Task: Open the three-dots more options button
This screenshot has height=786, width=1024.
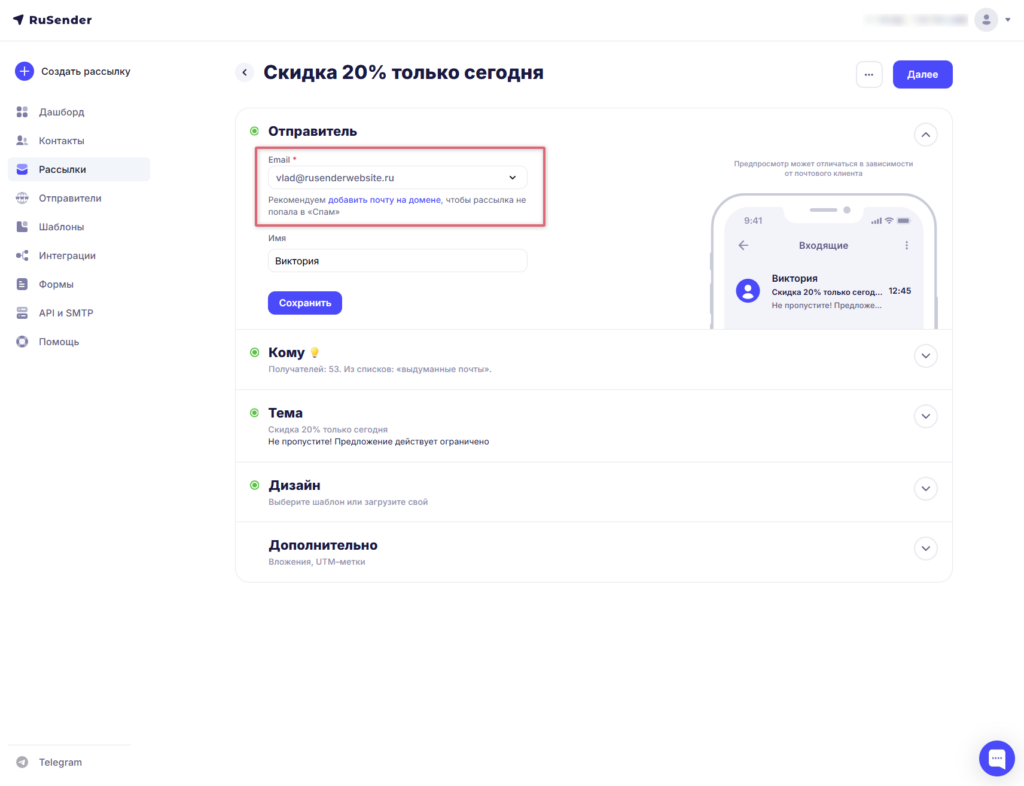Action: (x=869, y=74)
